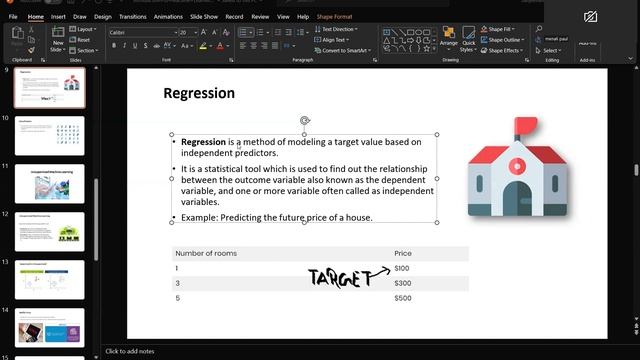Switch to the Insert tab
The image size is (640, 360).
(58, 17)
